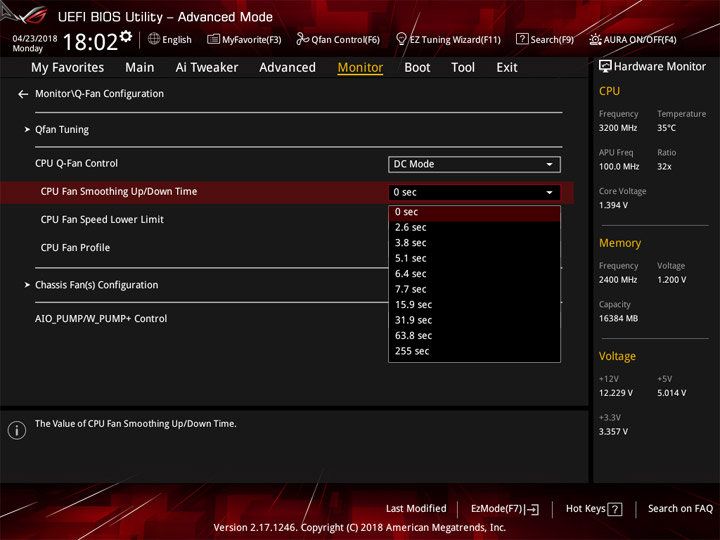
Task: Open the Exit tab
Action: click(507, 68)
